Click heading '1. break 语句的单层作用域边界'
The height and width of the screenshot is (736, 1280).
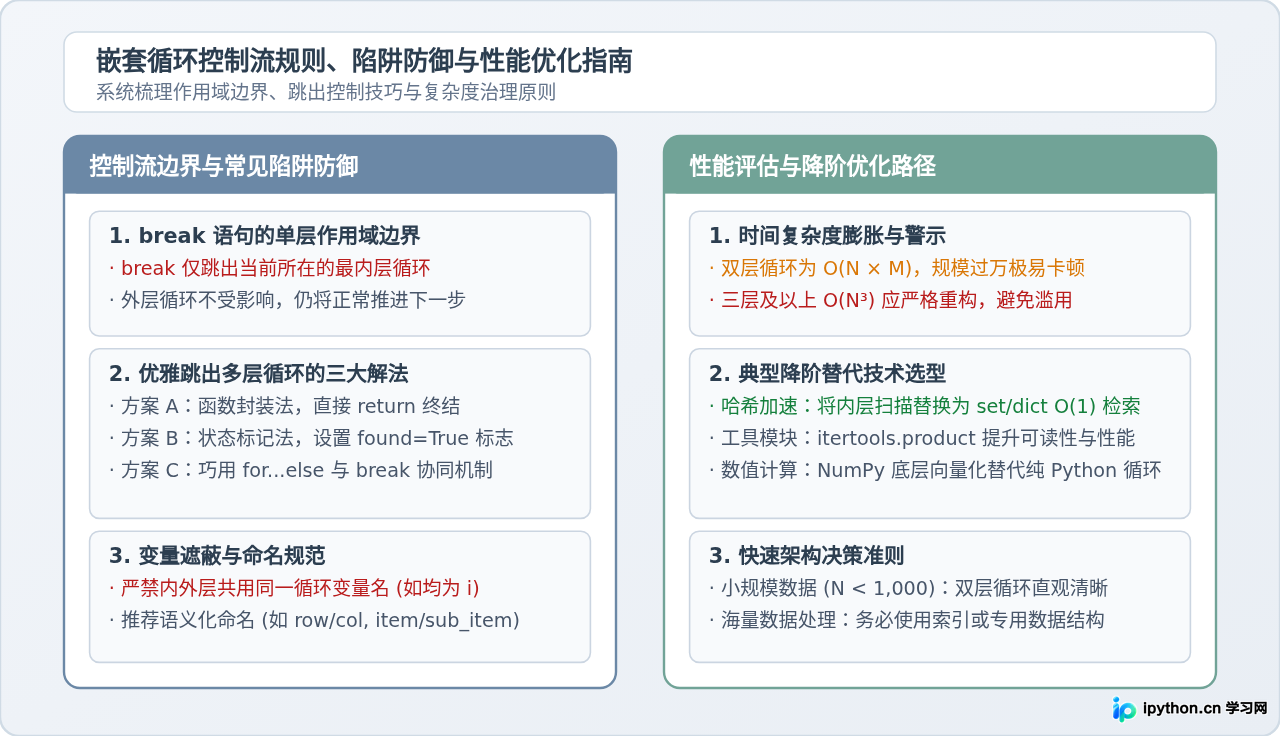(x=265, y=236)
